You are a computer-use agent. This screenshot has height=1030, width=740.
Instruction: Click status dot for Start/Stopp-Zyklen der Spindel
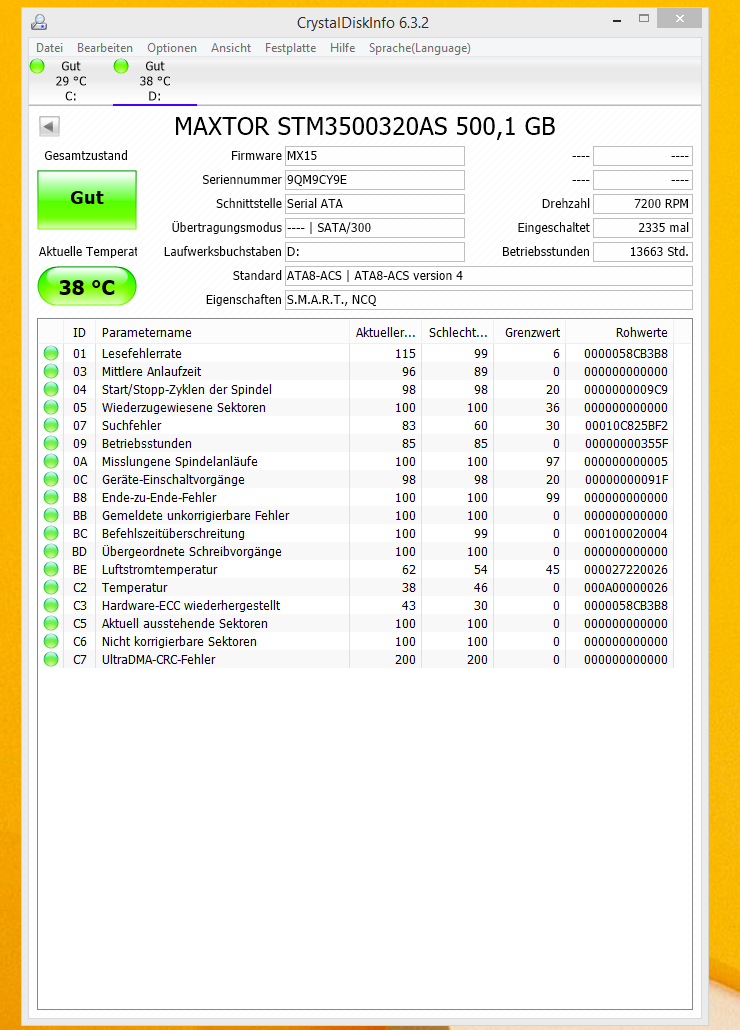pos(51,390)
